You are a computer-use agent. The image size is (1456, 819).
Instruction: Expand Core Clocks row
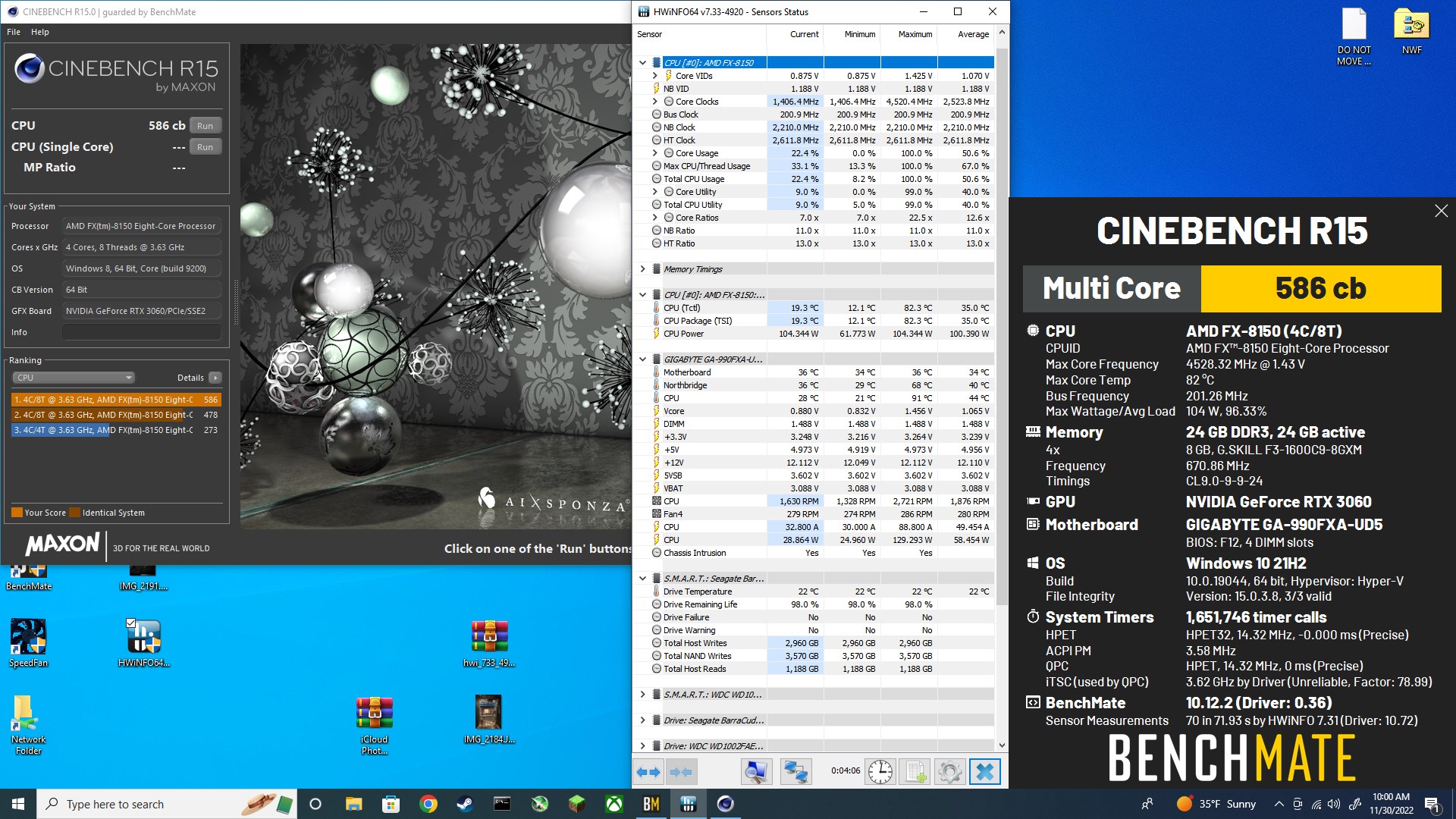pos(655,102)
